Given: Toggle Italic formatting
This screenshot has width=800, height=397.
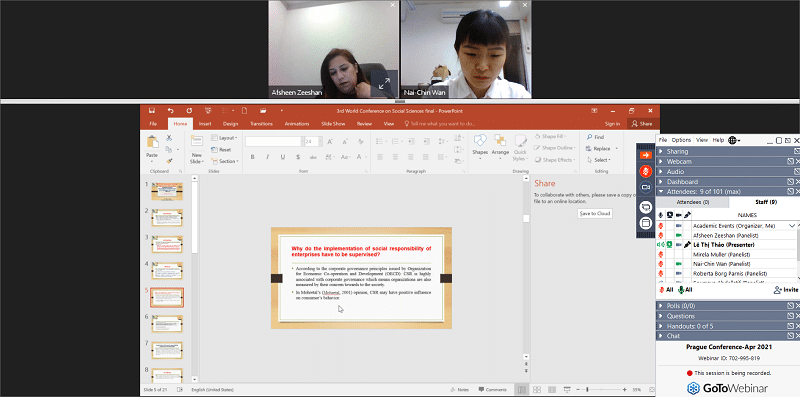Looking at the screenshot, I should click(268, 157).
